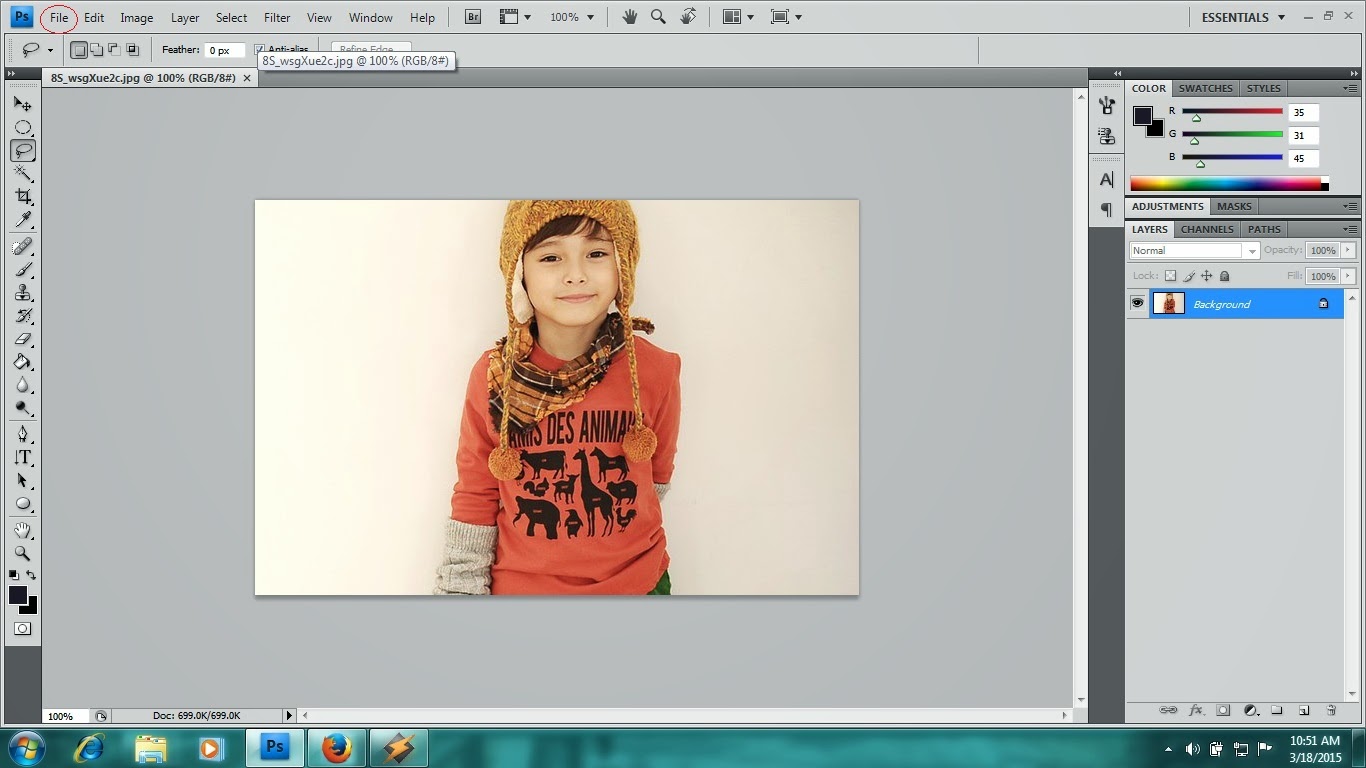Click the foreground color swatch in Color panel

point(1142,115)
